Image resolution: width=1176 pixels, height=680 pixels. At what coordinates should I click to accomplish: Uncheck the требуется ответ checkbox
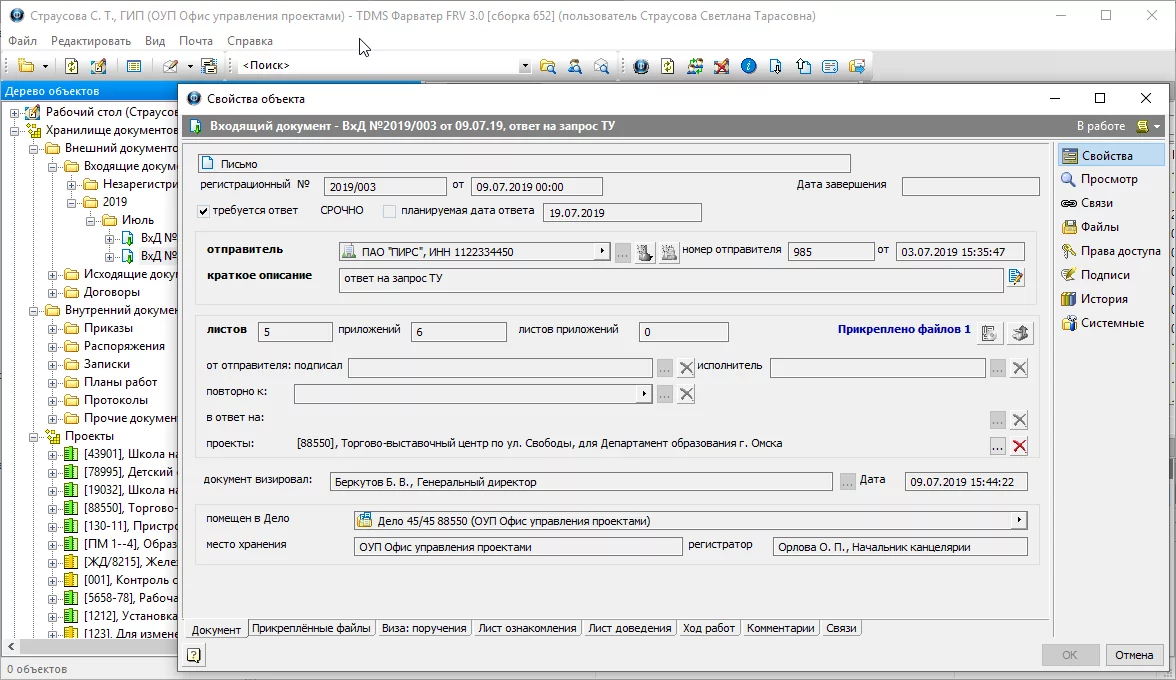[x=204, y=211]
